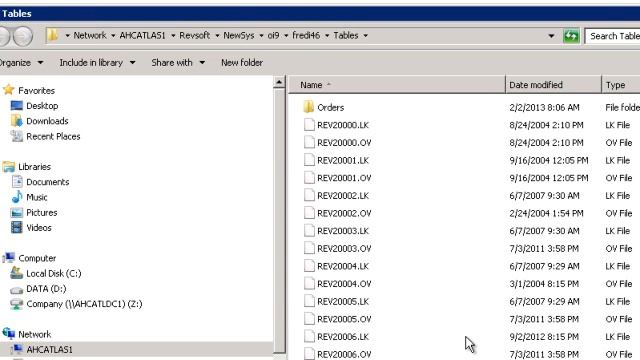The image size is (640, 360).
Task: Open Local Disk (C:)
Action: (x=53, y=273)
